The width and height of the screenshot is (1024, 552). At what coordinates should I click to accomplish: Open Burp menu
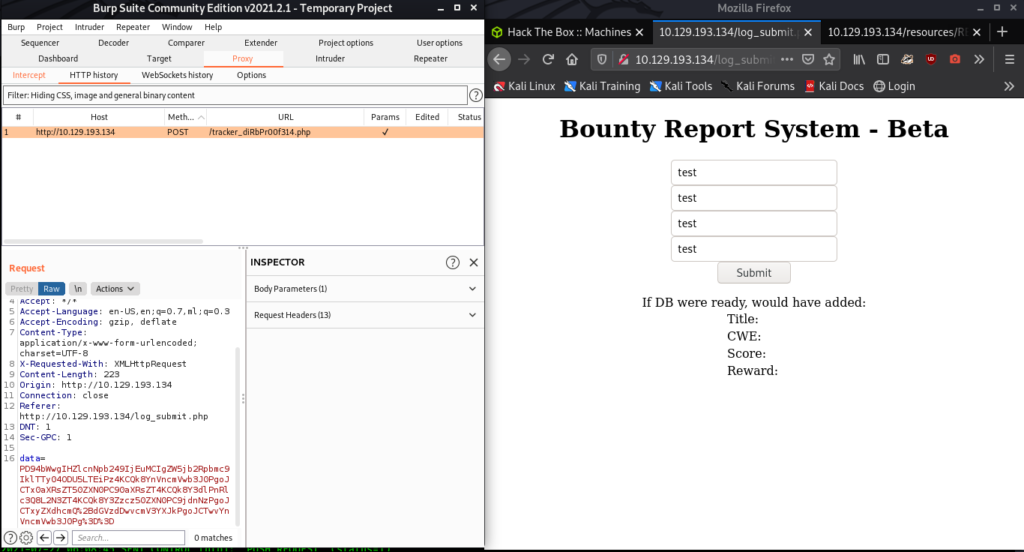tap(16, 27)
